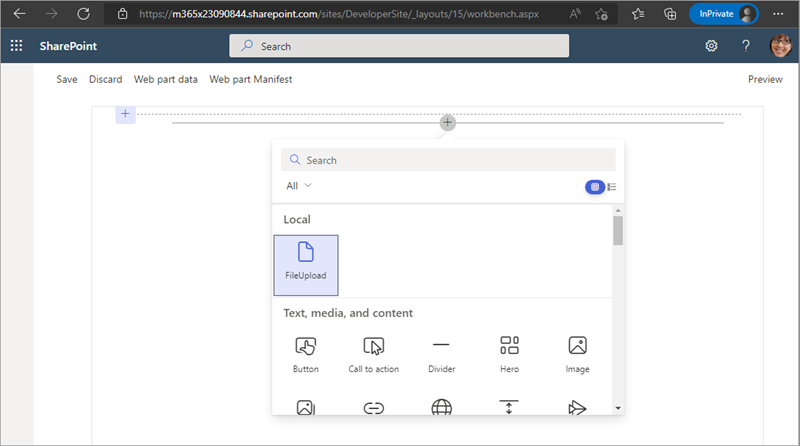Open the SharePoint app launcher grid
This screenshot has width=800, height=446.
[16, 46]
